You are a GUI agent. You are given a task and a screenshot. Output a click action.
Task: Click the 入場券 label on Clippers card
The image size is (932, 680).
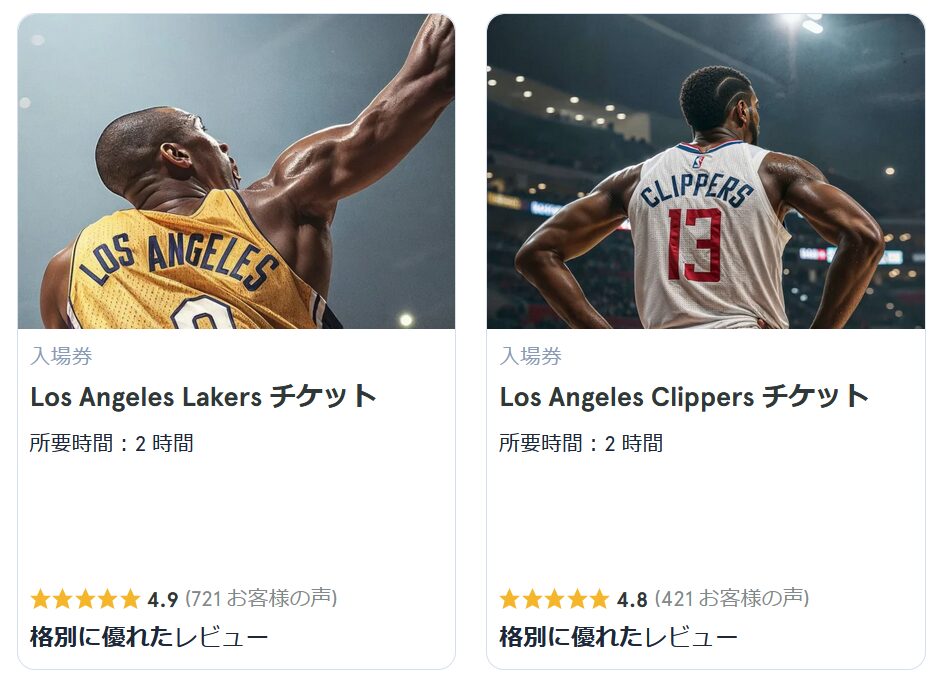531,356
